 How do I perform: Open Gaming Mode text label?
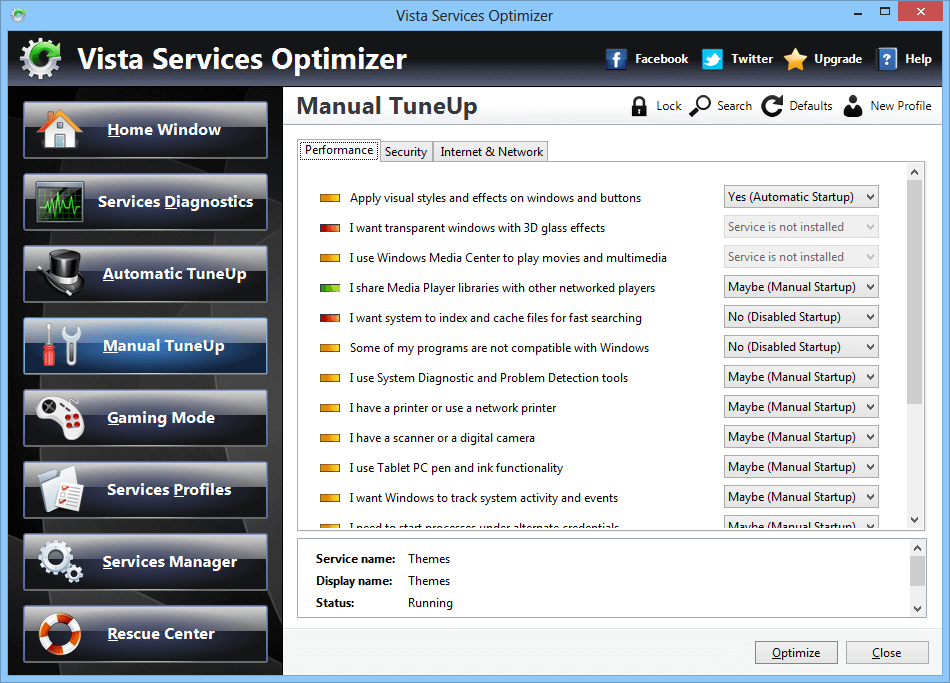point(161,418)
